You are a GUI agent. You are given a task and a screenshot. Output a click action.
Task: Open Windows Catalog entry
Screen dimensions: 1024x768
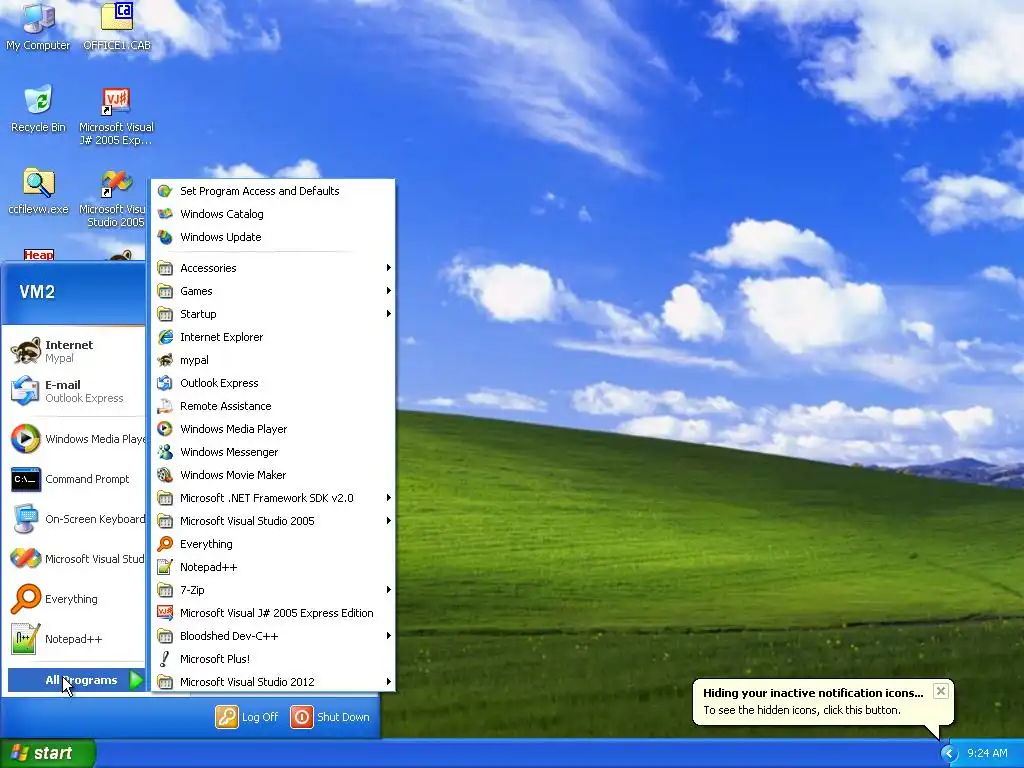coord(274,214)
